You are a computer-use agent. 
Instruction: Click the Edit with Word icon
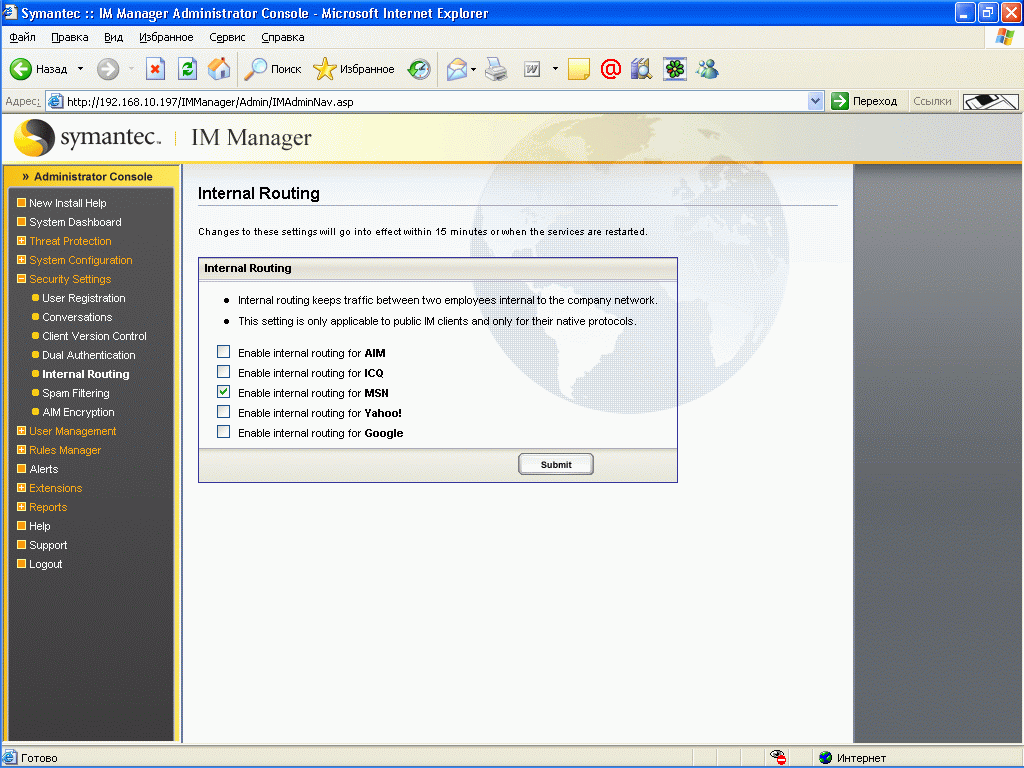click(532, 69)
